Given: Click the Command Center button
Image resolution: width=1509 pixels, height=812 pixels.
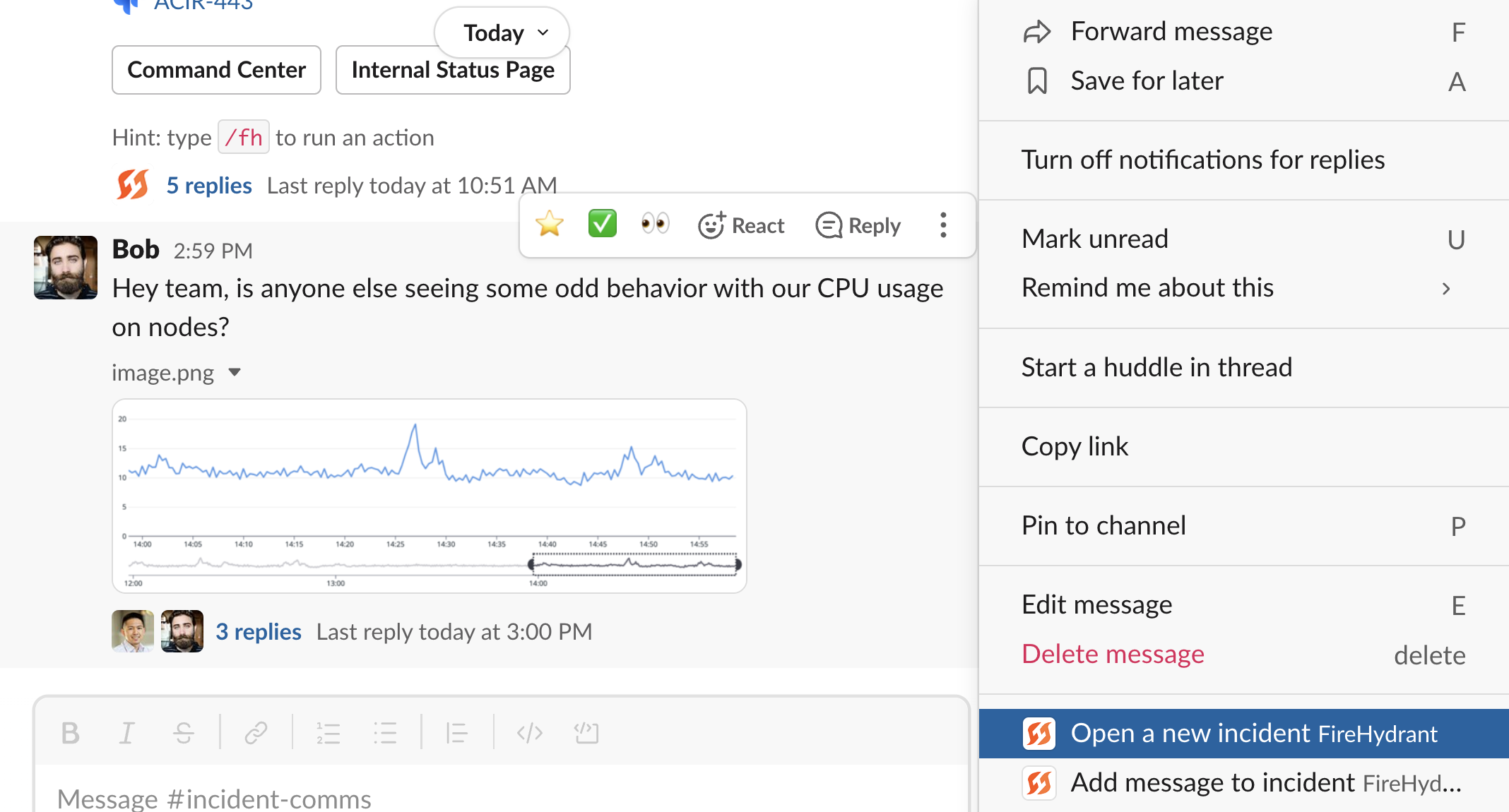Looking at the screenshot, I should [x=216, y=69].
